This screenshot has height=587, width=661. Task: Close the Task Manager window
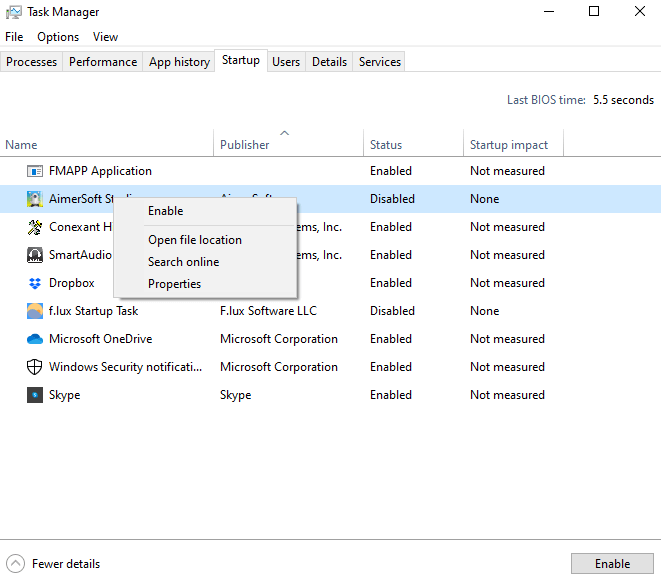640,11
